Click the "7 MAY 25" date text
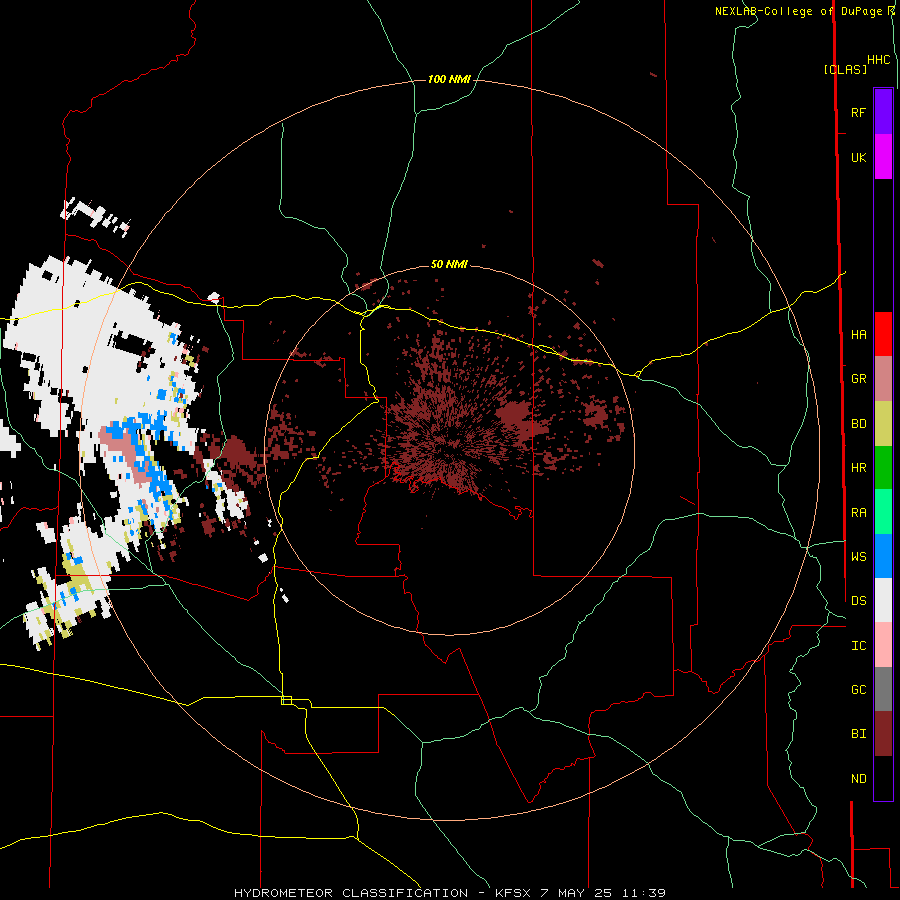This screenshot has width=900, height=900. (x=576, y=893)
